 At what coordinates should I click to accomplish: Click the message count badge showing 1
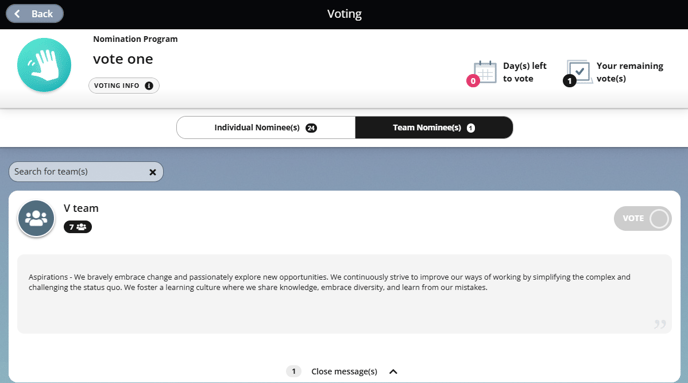pos(294,372)
